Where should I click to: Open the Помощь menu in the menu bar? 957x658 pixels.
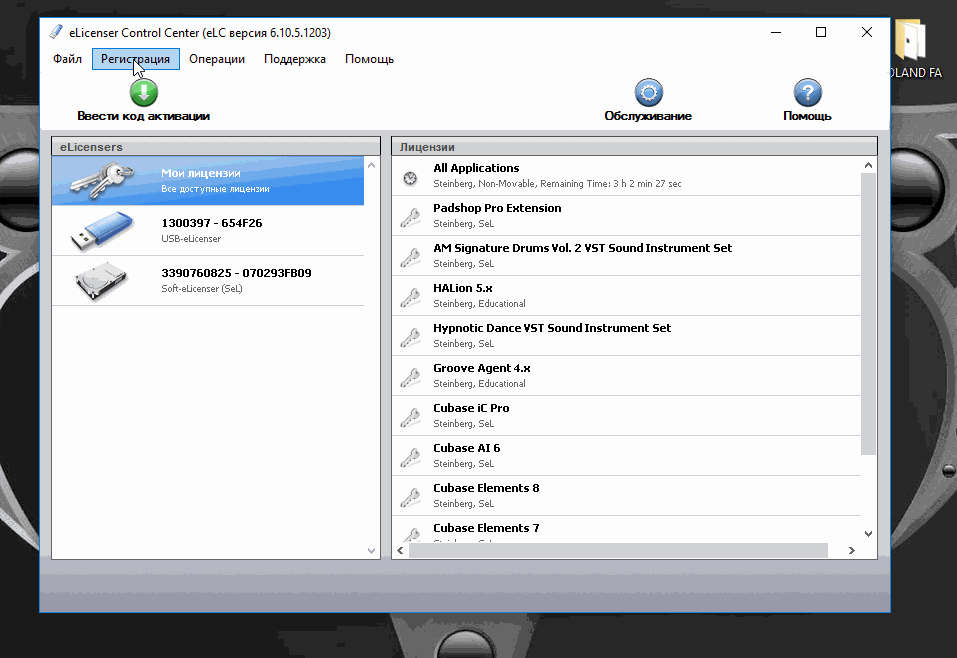coord(369,59)
